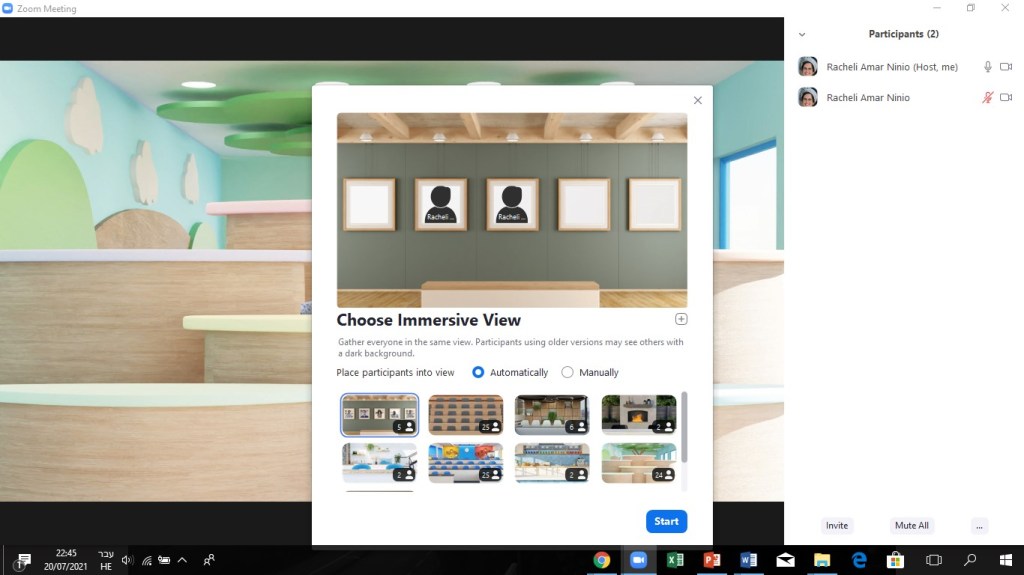Open Excel from the taskbar
The height and width of the screenshot is (575, 1024).
(675, 560)
